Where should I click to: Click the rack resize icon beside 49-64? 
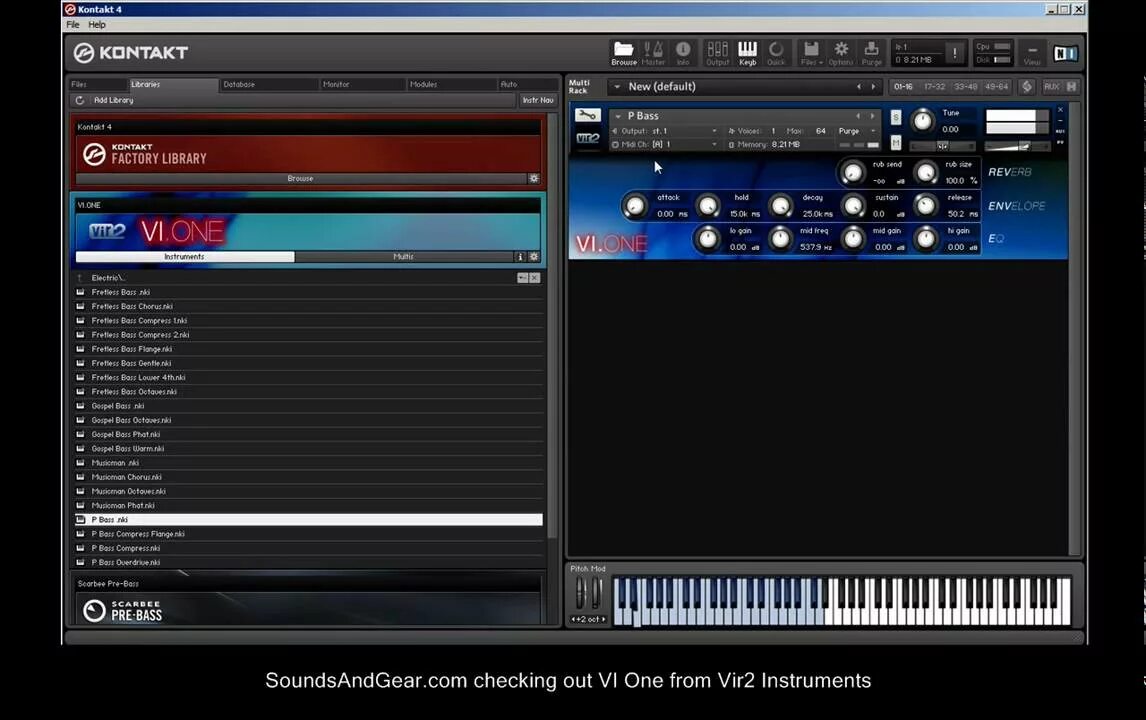pyautogui.click(x=1026, y=86)
